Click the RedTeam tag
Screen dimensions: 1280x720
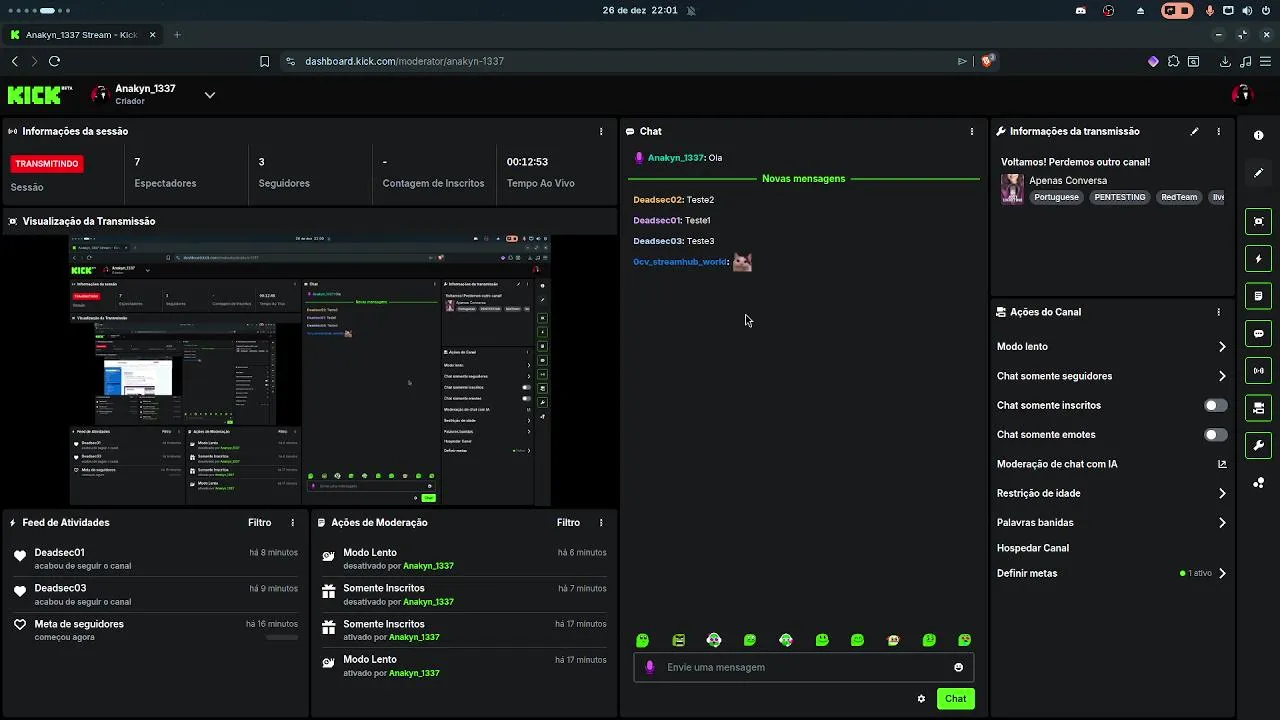tap(1178, 197)
